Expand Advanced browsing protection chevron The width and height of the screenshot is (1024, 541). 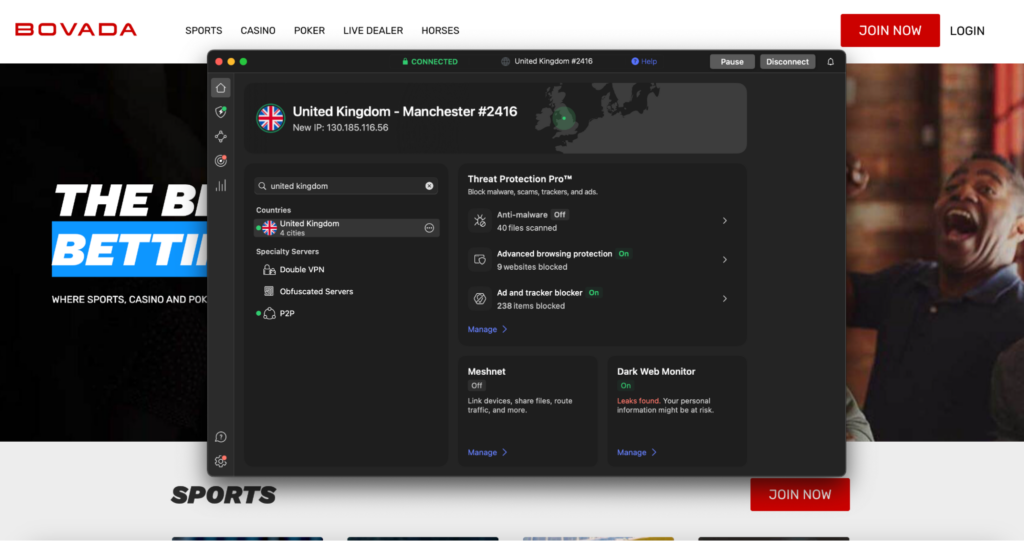725,259
